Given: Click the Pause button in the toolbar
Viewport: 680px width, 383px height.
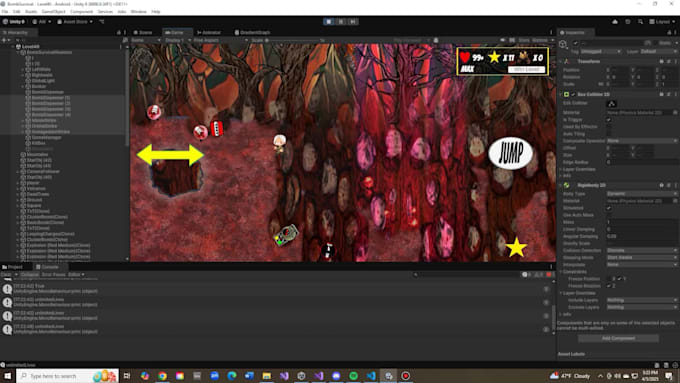Looking at the screenshot, I should pos(341,21).
